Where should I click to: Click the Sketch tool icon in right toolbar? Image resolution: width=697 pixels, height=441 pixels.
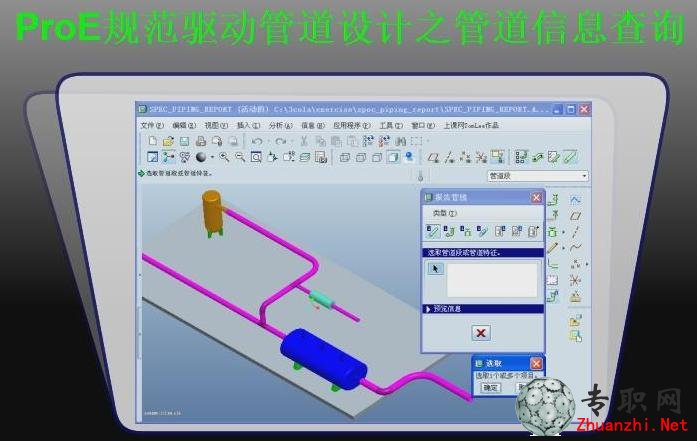[x=575, y=200]
